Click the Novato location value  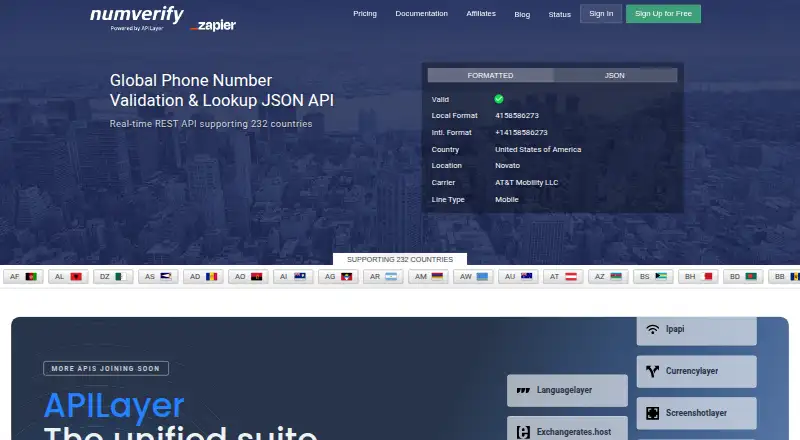(508, 165)
